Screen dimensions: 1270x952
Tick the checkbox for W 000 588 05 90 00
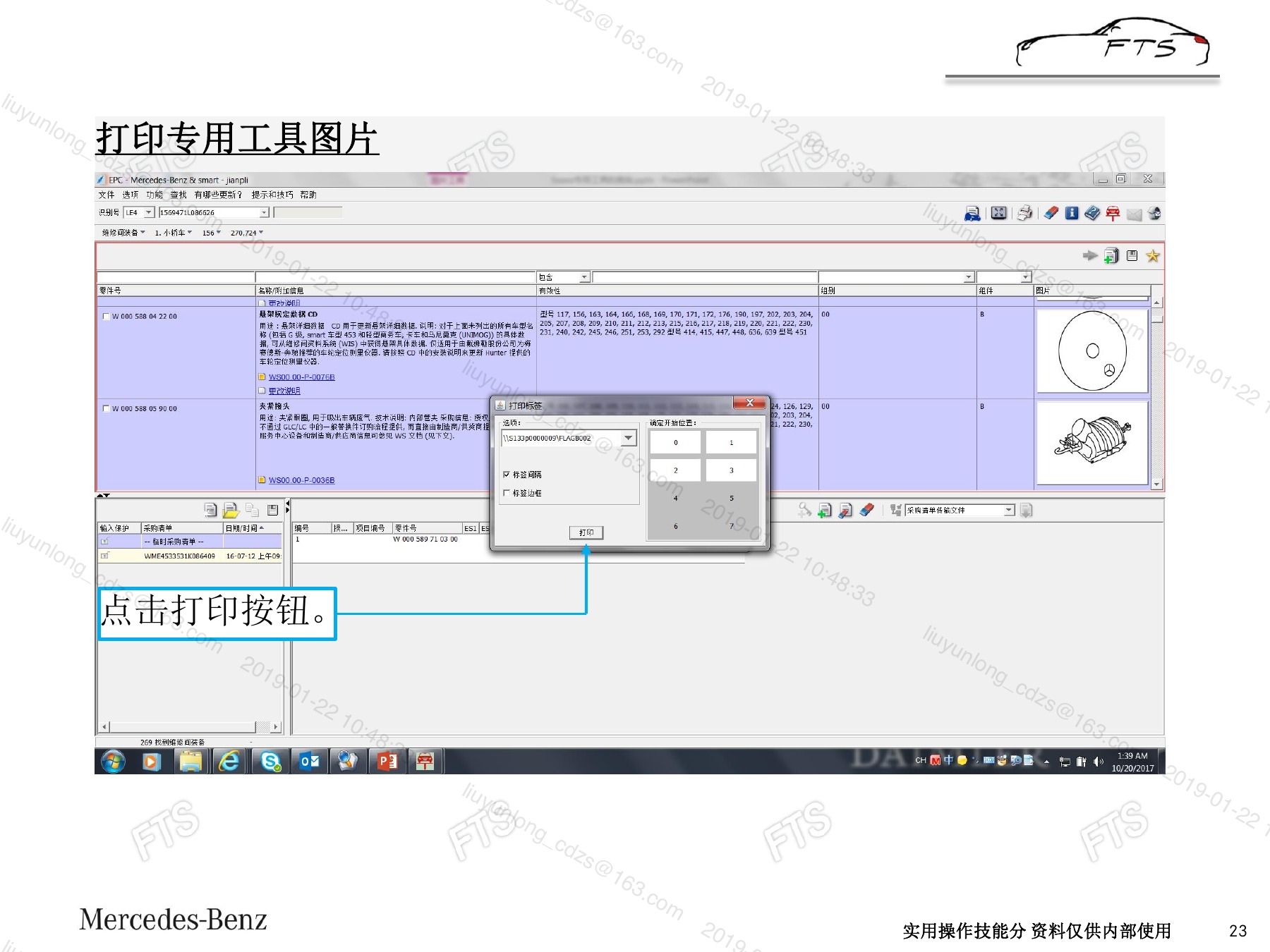coord(106,409)
